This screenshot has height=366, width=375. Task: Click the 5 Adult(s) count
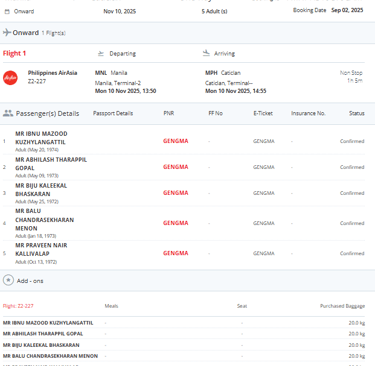click(x=214, y=11)
